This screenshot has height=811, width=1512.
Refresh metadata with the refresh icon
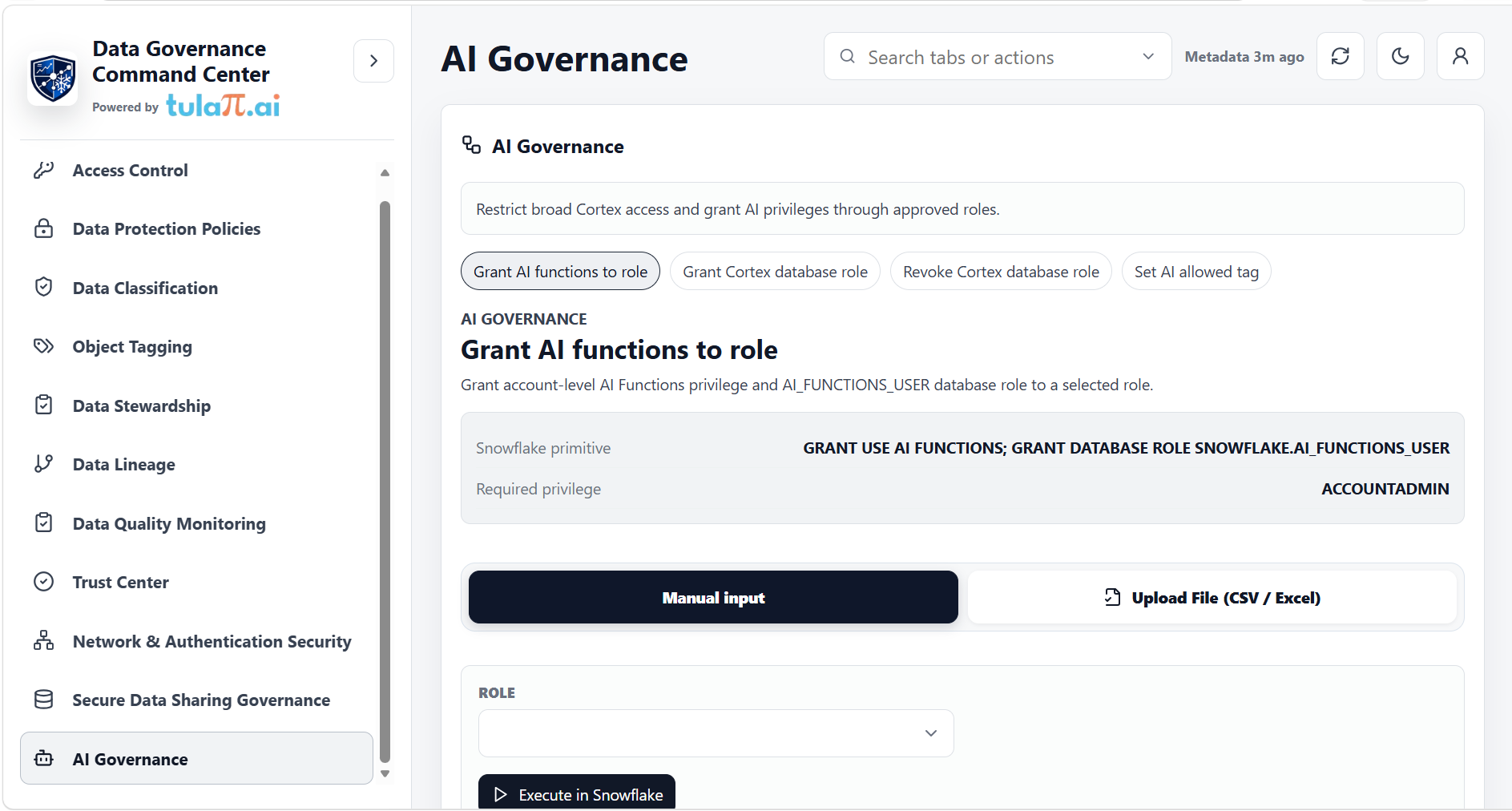click(x=1341, y=56)
